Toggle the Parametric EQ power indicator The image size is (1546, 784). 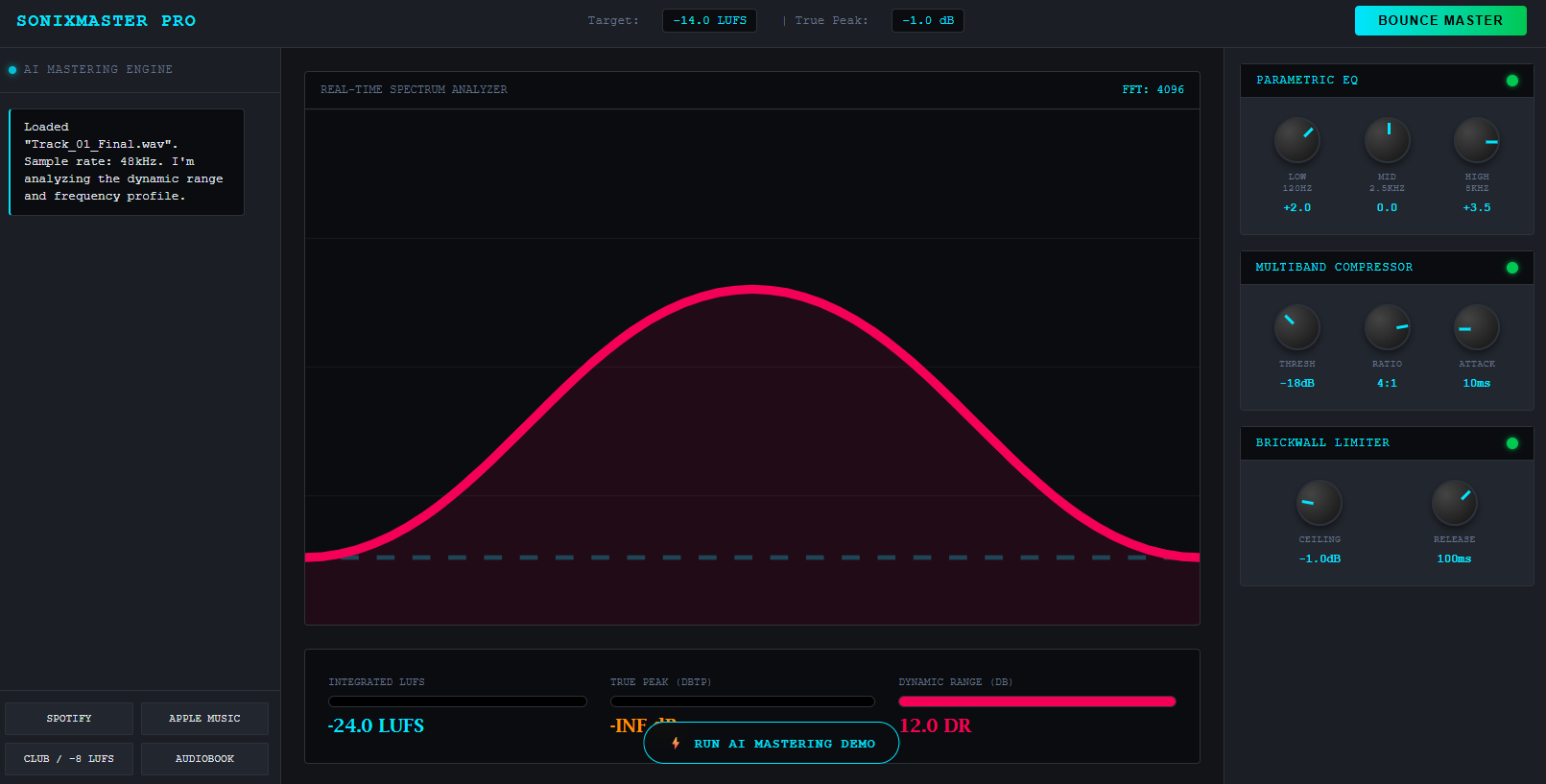click(x=1512, y=81)
